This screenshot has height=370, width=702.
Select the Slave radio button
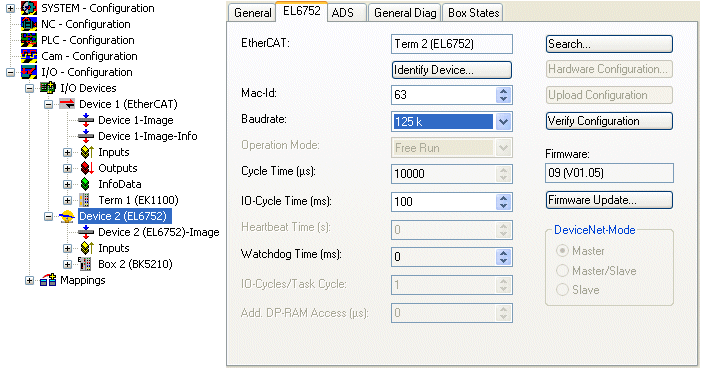[562, 290]
